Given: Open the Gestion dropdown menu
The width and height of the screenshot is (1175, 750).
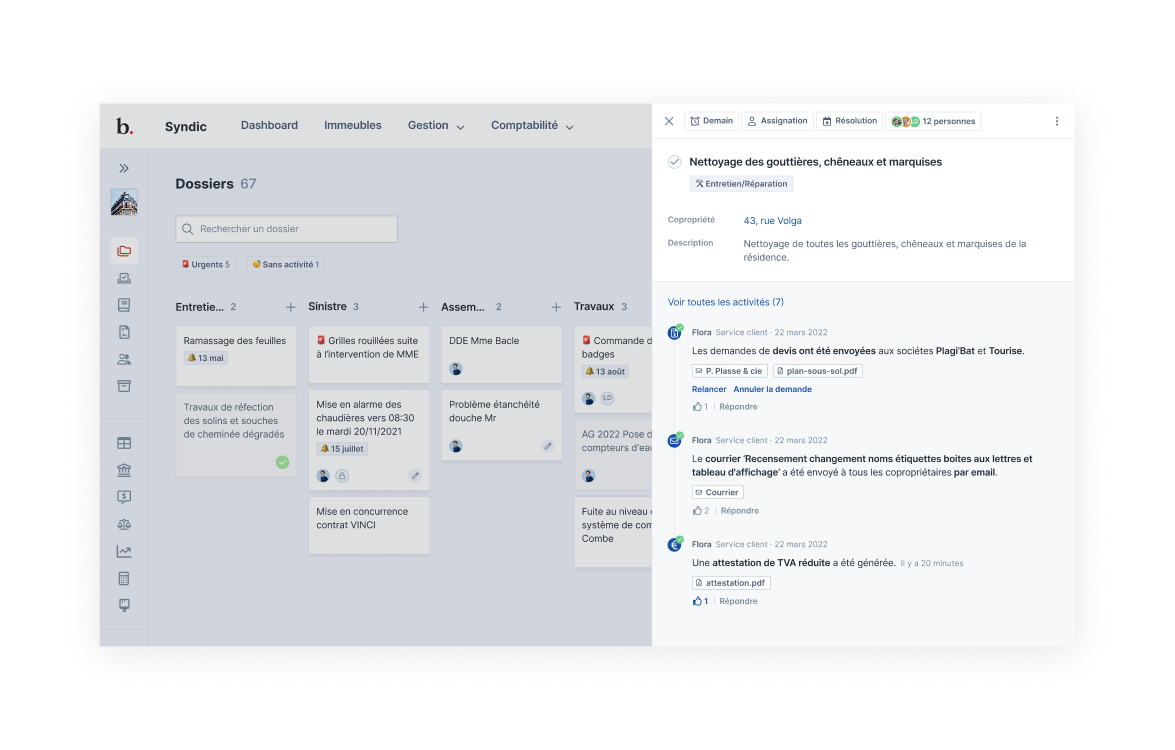Looking at the screenshot, I should (436, 126).
